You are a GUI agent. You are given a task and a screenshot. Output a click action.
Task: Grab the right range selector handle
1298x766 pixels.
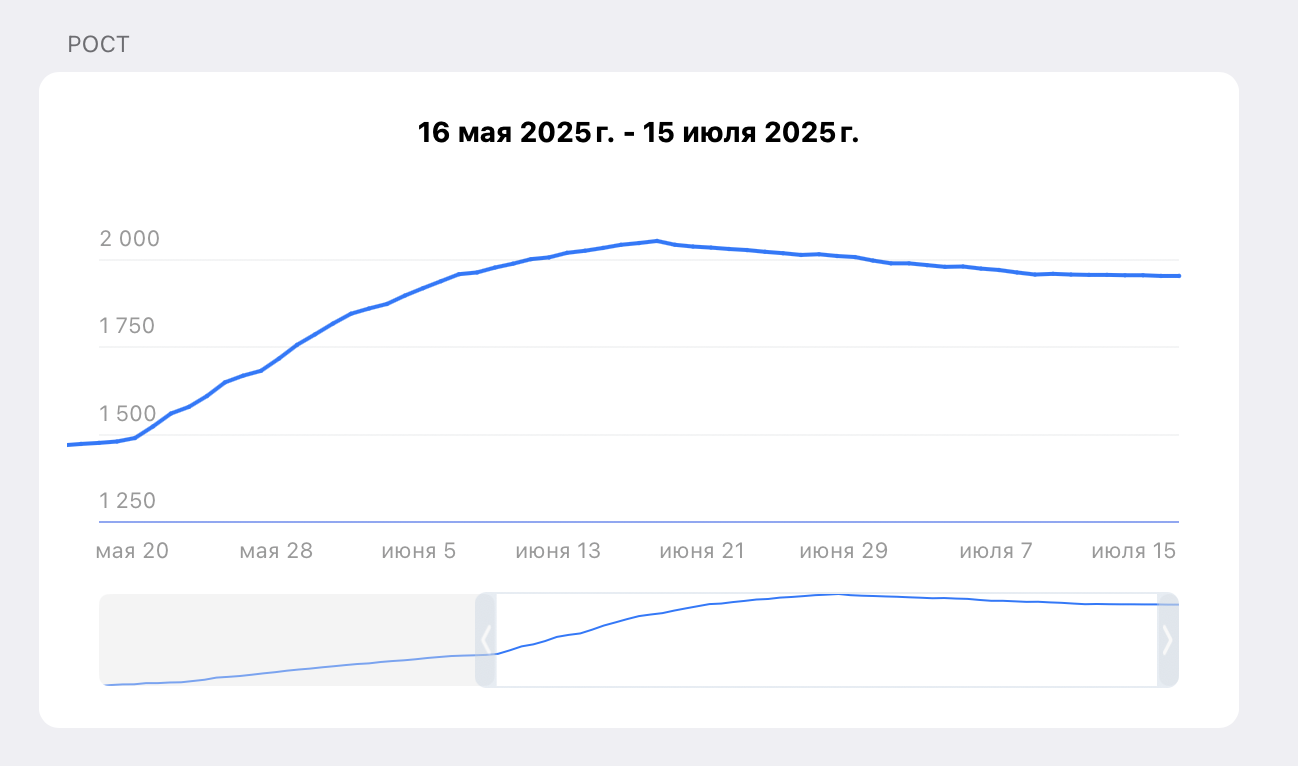(x=1167, y=640)
